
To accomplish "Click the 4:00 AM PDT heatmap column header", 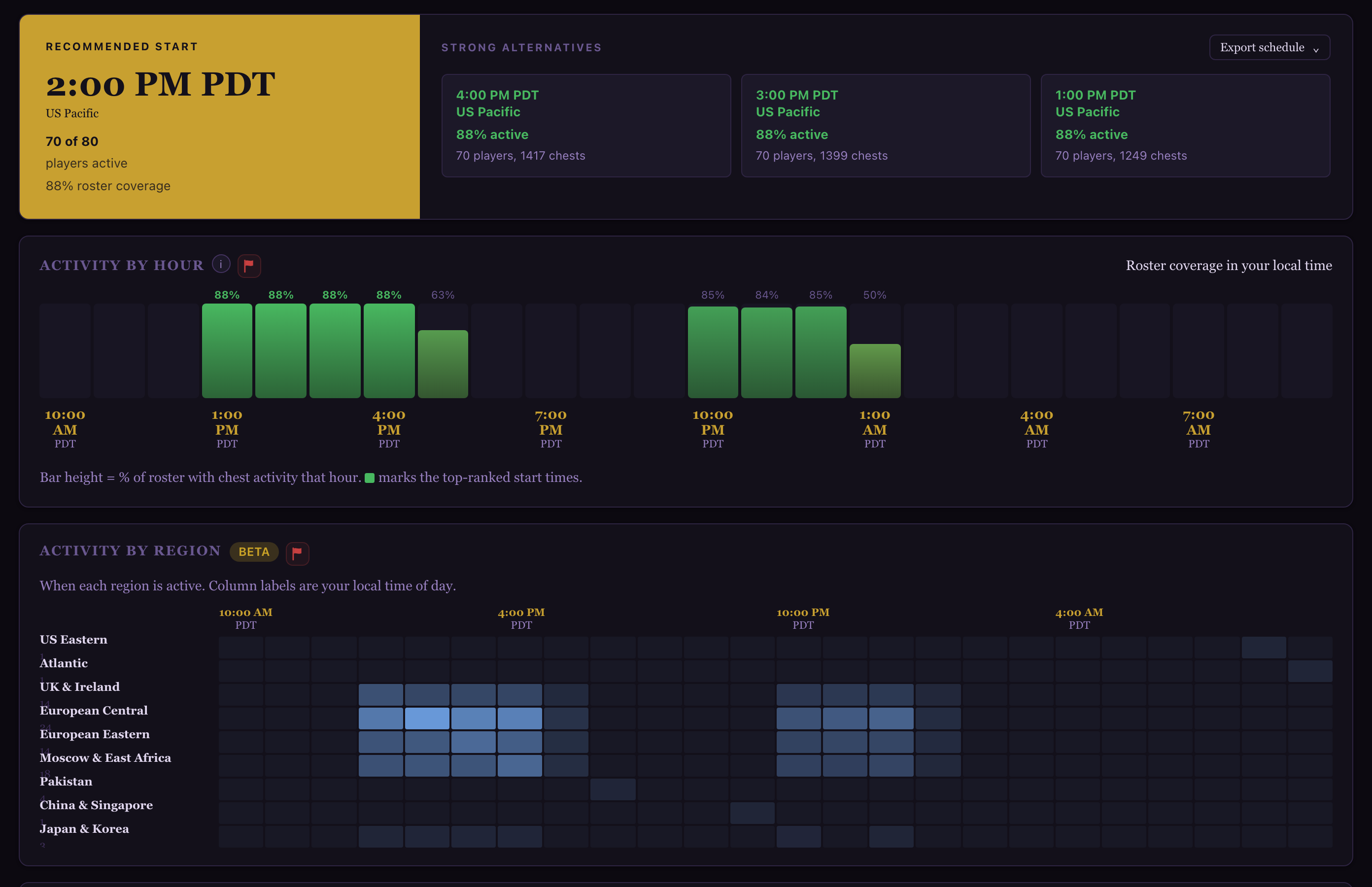I will coord(1079,618).
